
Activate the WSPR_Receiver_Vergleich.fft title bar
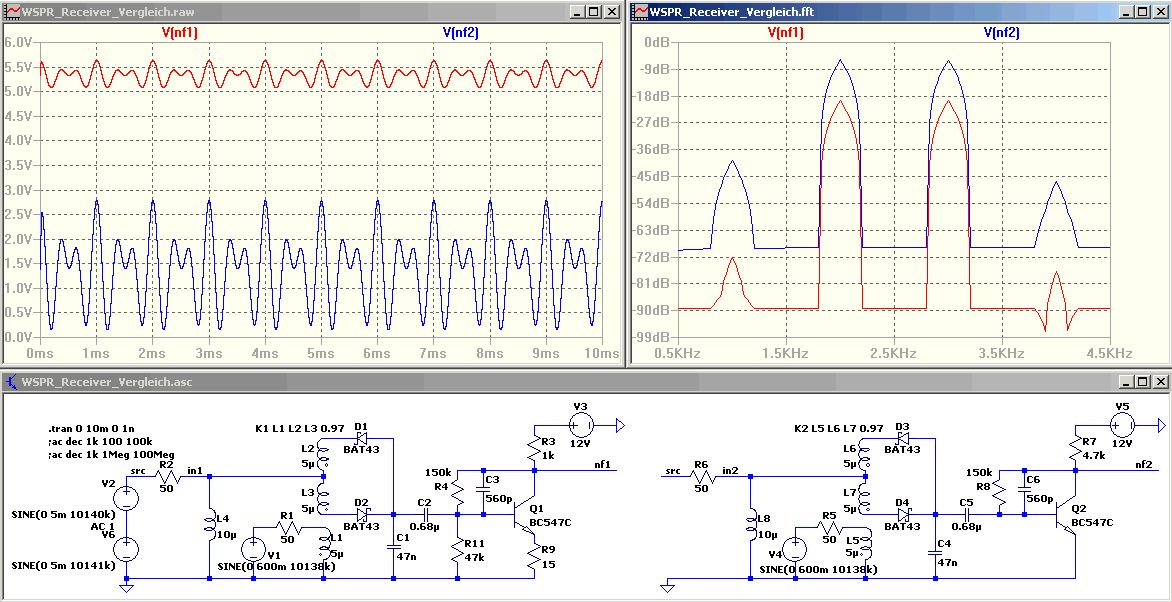pyautogui.click(x=850, y=12)
